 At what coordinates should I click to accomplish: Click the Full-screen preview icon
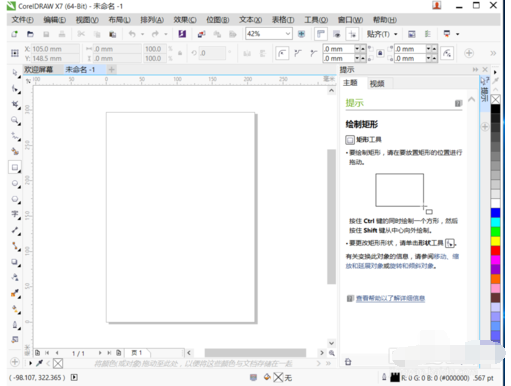coord(301,34)
